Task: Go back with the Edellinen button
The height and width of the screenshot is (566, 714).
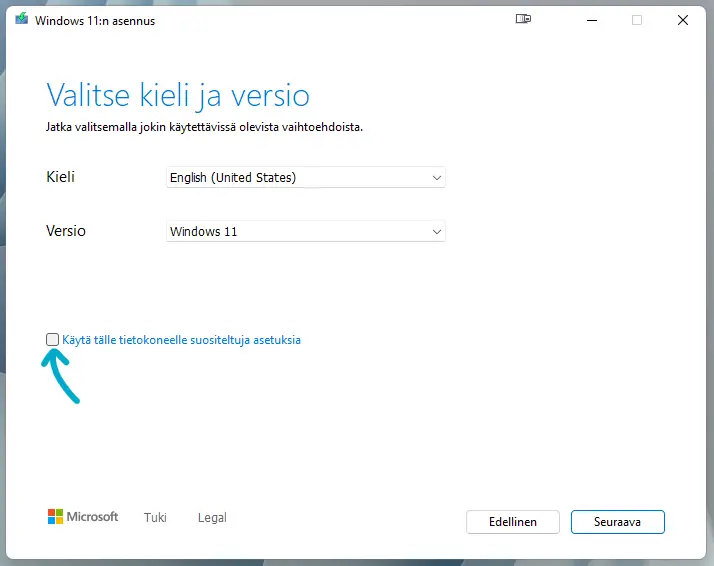Action: [x=513, y=521]
